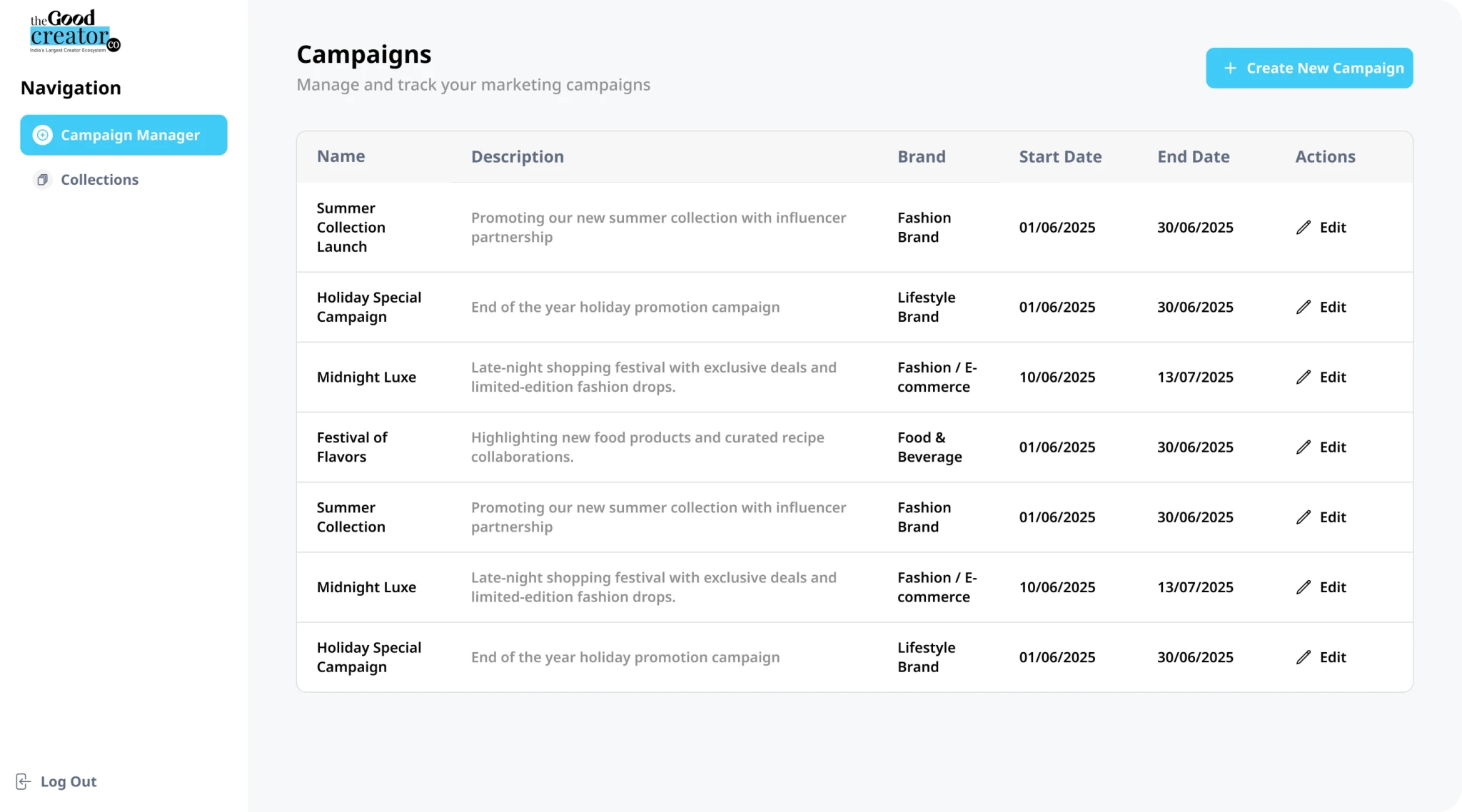
Task: Click the Name column header
Action: pos(341,156)
